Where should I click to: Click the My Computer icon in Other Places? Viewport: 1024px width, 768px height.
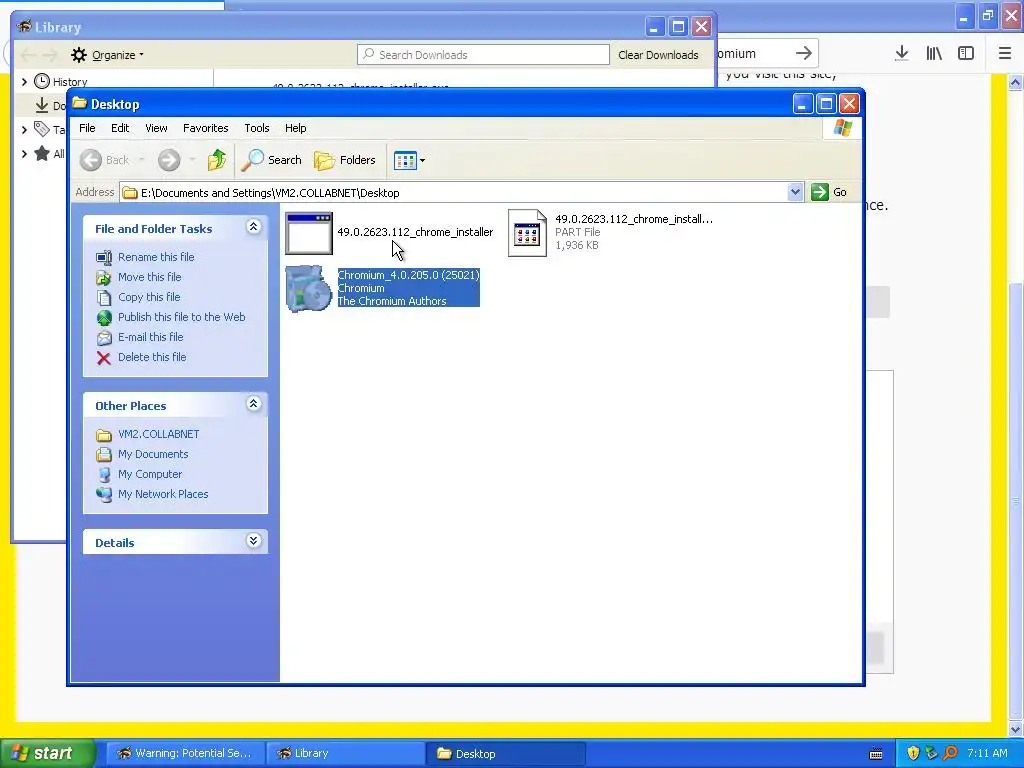[104, 475]
